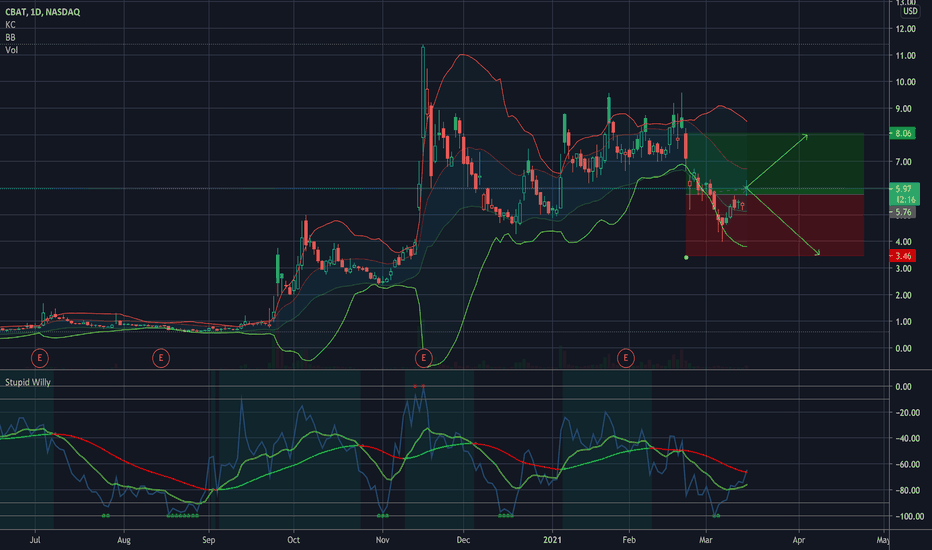Click the 2.00 price axis label
Screen dimensions: 932x550
tap(905, 296)
